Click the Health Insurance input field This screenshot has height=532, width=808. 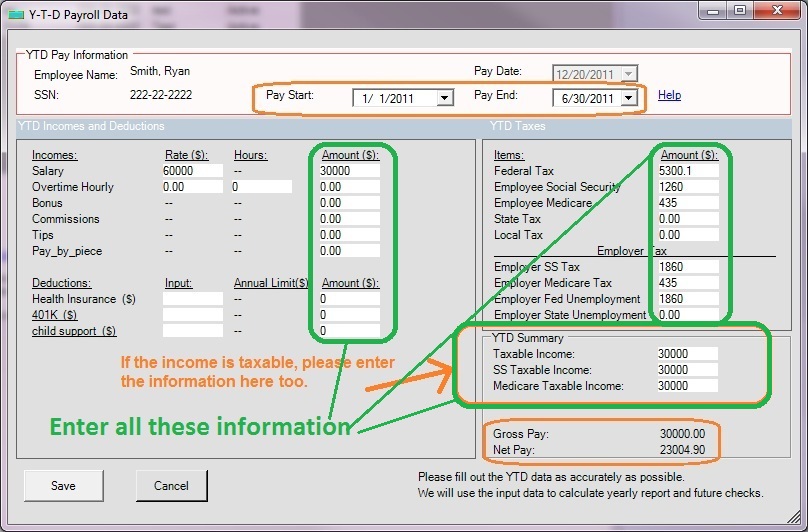192,299
